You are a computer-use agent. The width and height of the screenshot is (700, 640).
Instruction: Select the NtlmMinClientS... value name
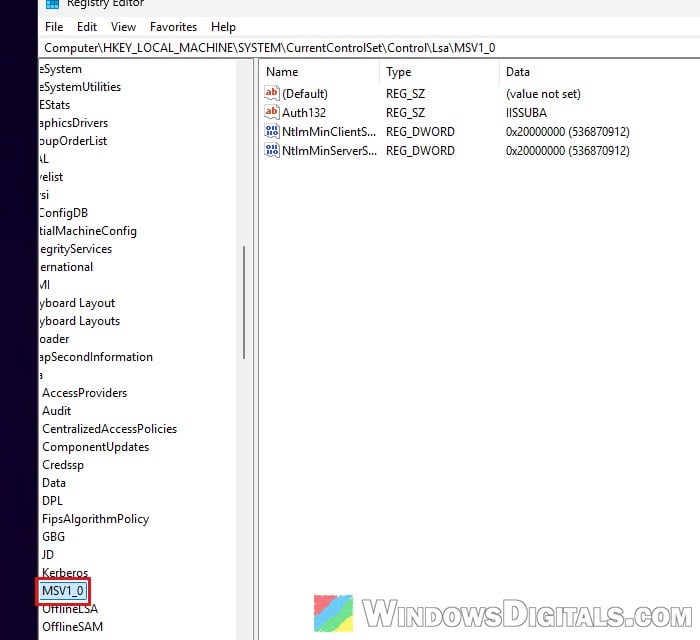point(329,132)
